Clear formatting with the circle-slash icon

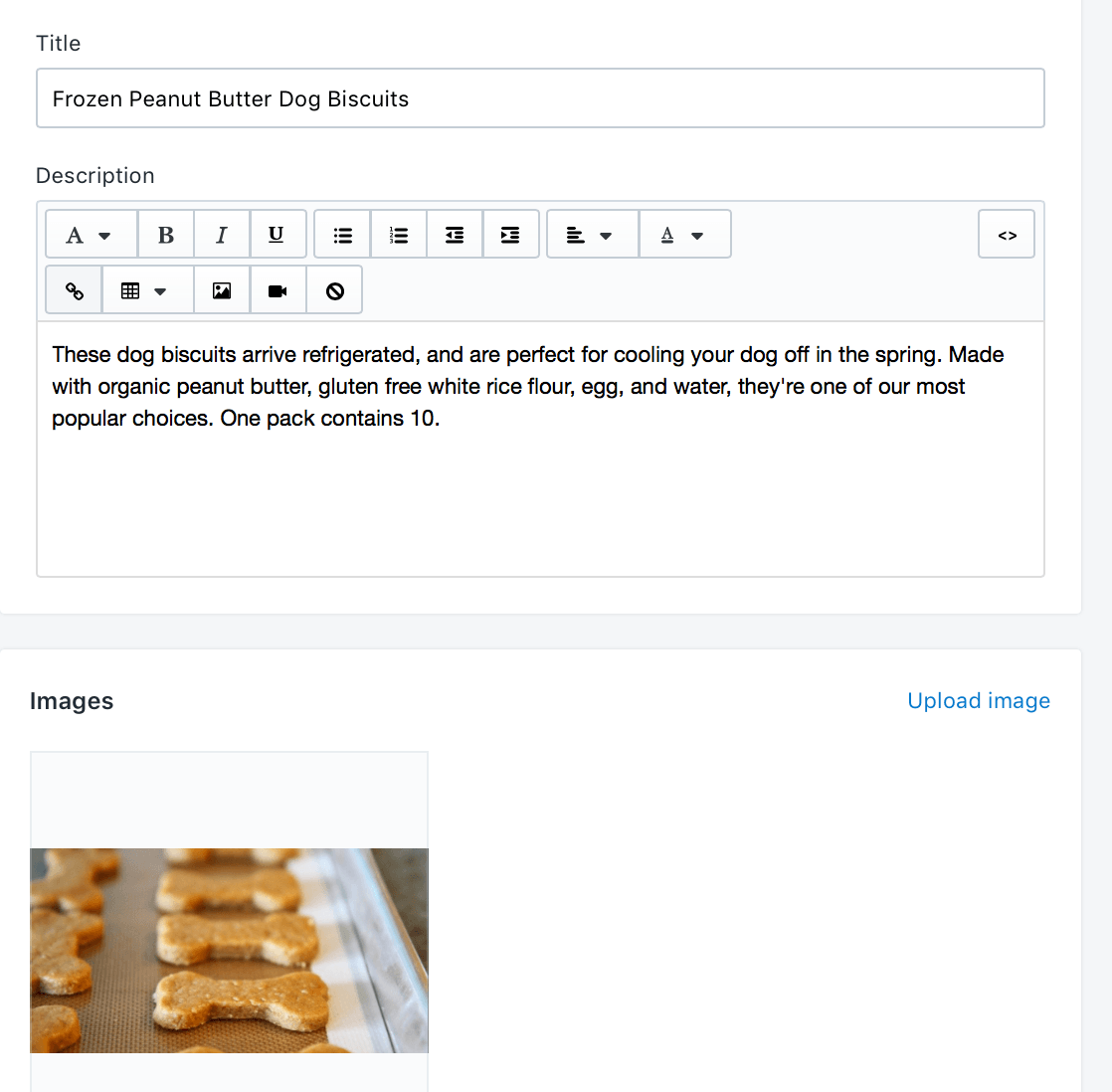[335, 290]
